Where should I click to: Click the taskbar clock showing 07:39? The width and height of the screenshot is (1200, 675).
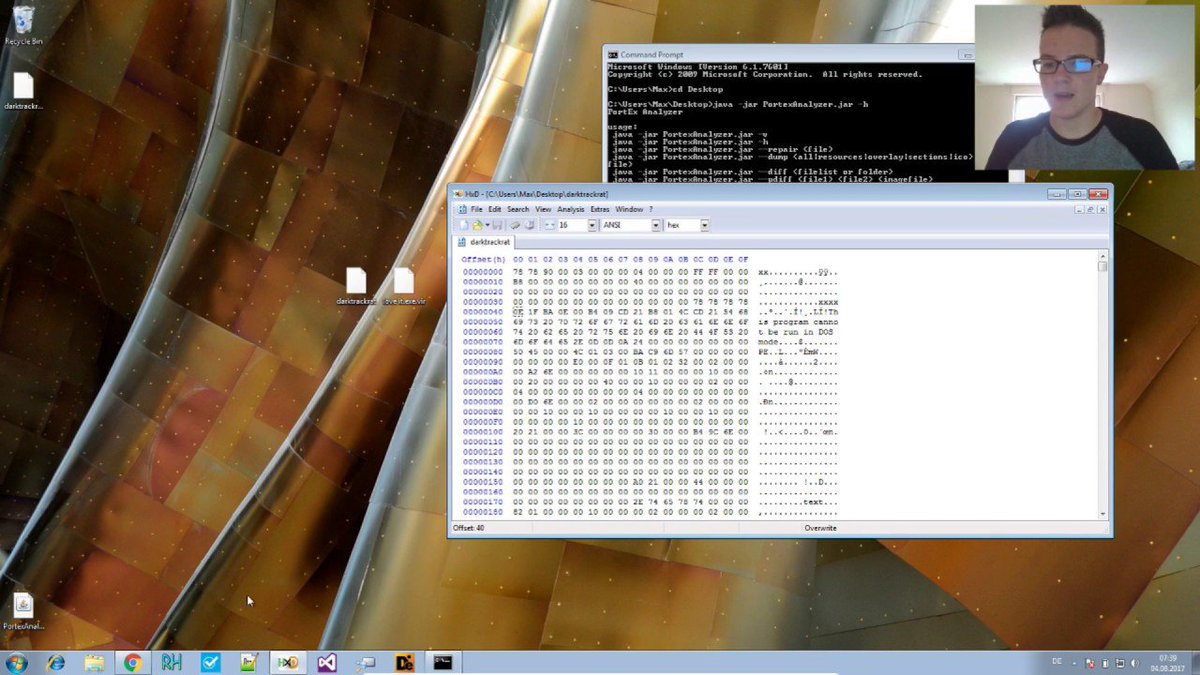coord(1167,662)
